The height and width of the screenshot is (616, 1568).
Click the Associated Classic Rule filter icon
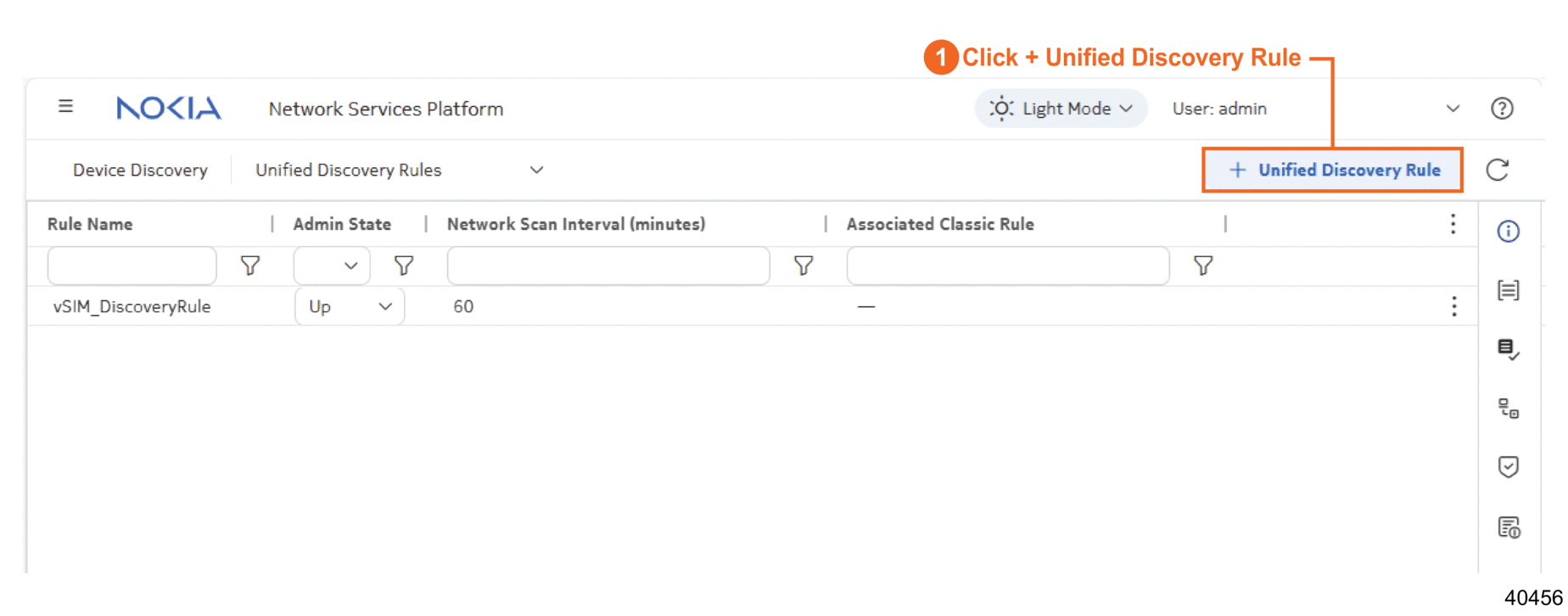coord(1202,266)
